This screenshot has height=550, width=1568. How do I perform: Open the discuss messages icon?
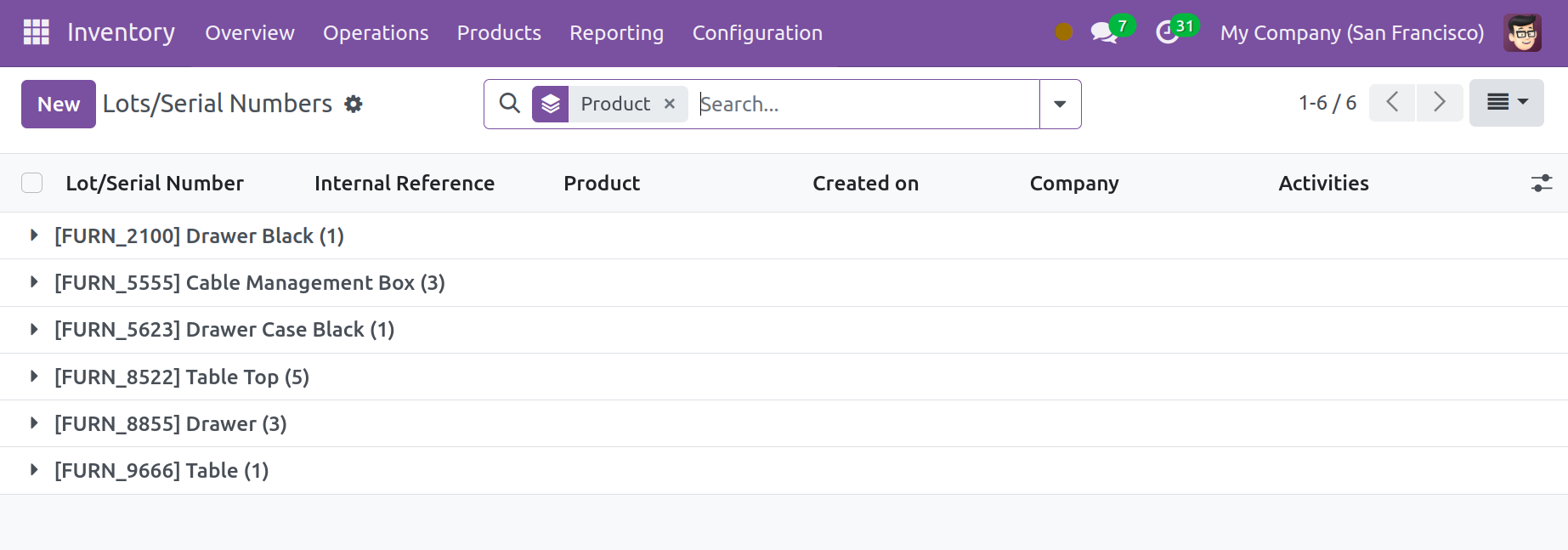(x=1103, y=33)
